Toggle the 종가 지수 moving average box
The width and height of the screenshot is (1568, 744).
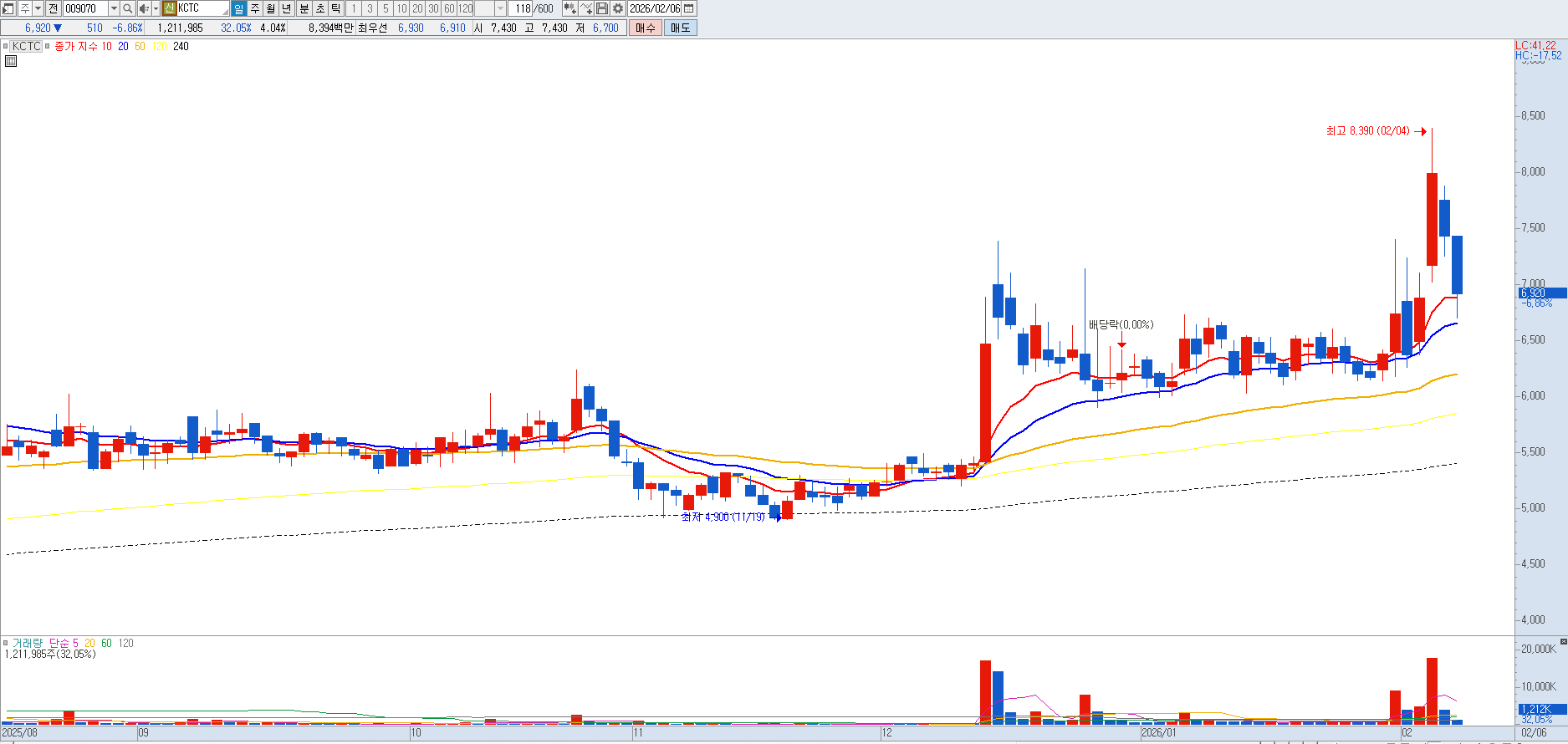pos(48,47)
